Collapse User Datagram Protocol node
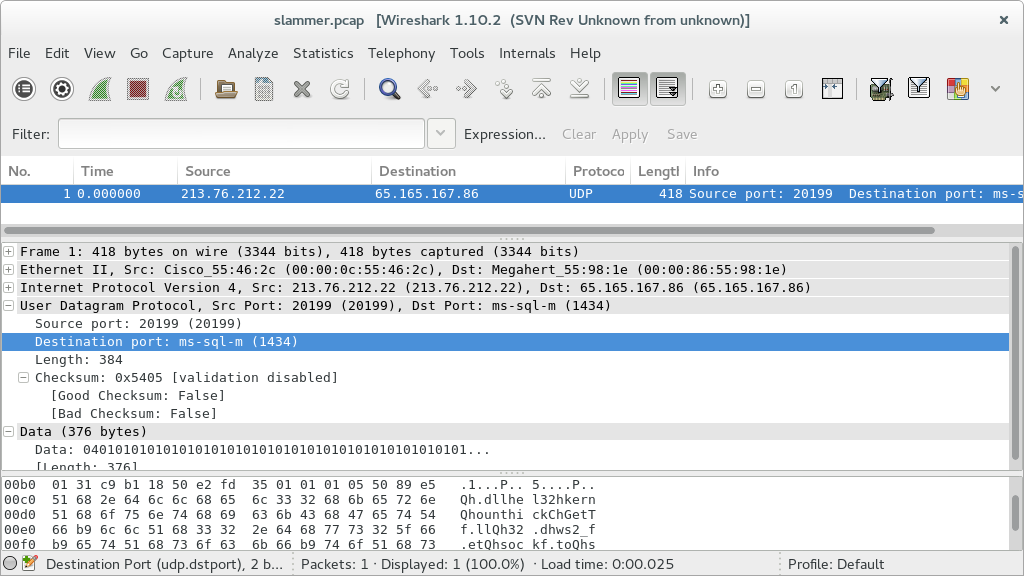 (9, 306)
